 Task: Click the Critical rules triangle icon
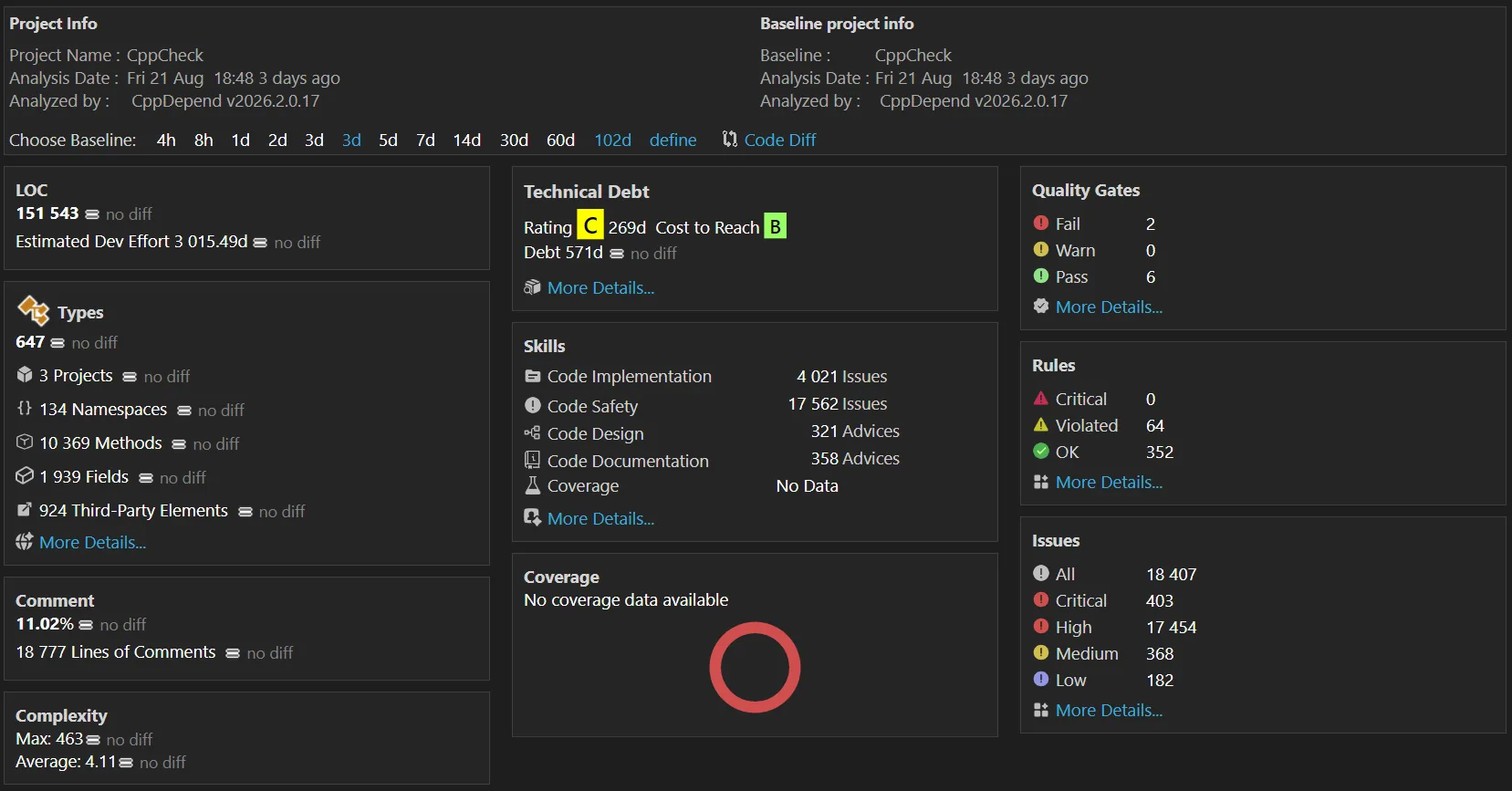point(1040,398)
